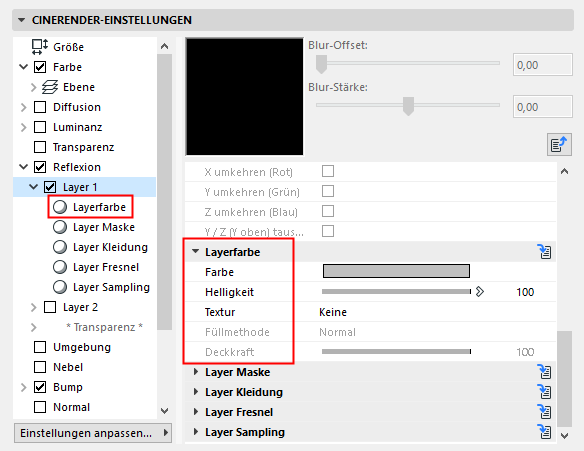
Task: Enable the Transparenz channel checkbox
Action: click(x=40, y=147)
